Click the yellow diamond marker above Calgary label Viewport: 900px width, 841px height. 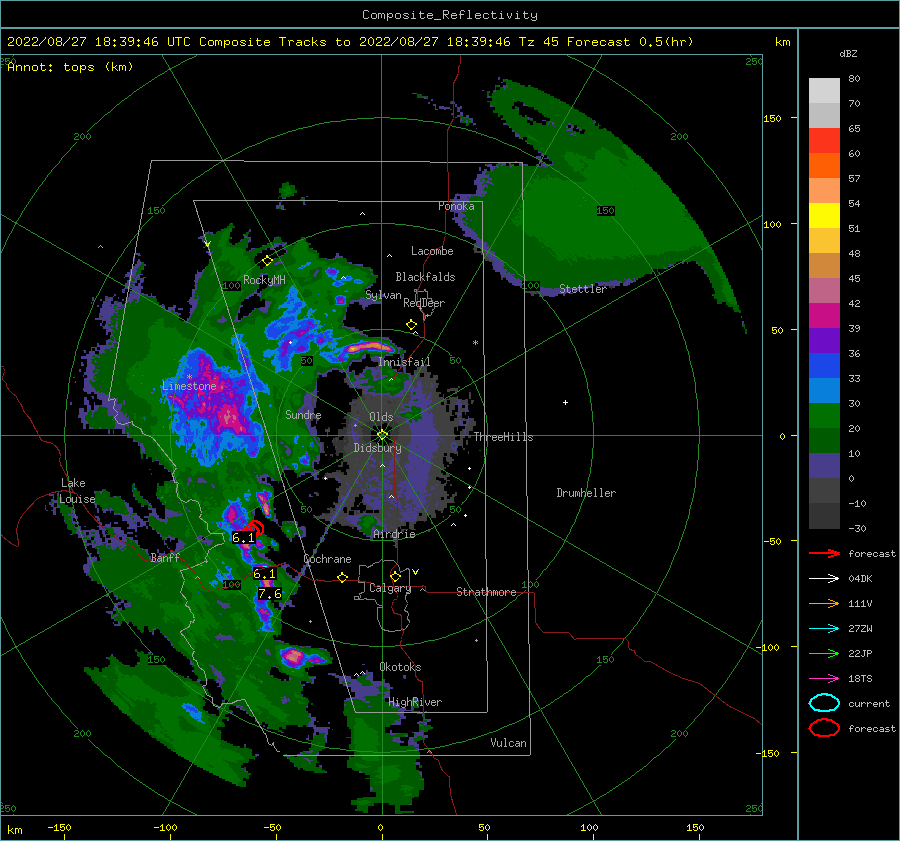coord(395,576)
